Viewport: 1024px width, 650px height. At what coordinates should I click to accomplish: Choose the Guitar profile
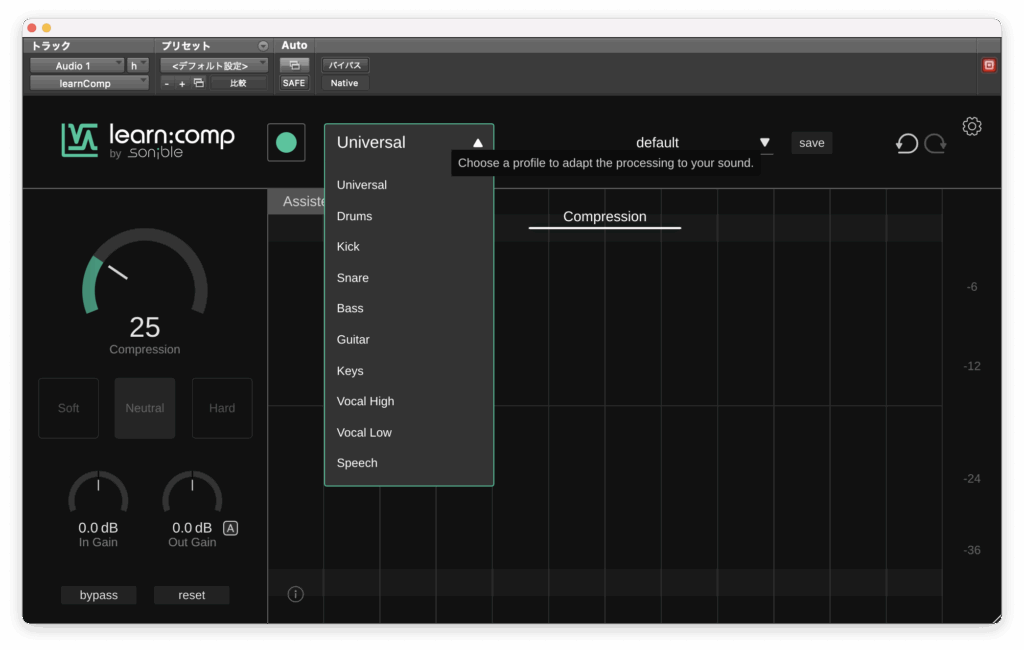409,340
